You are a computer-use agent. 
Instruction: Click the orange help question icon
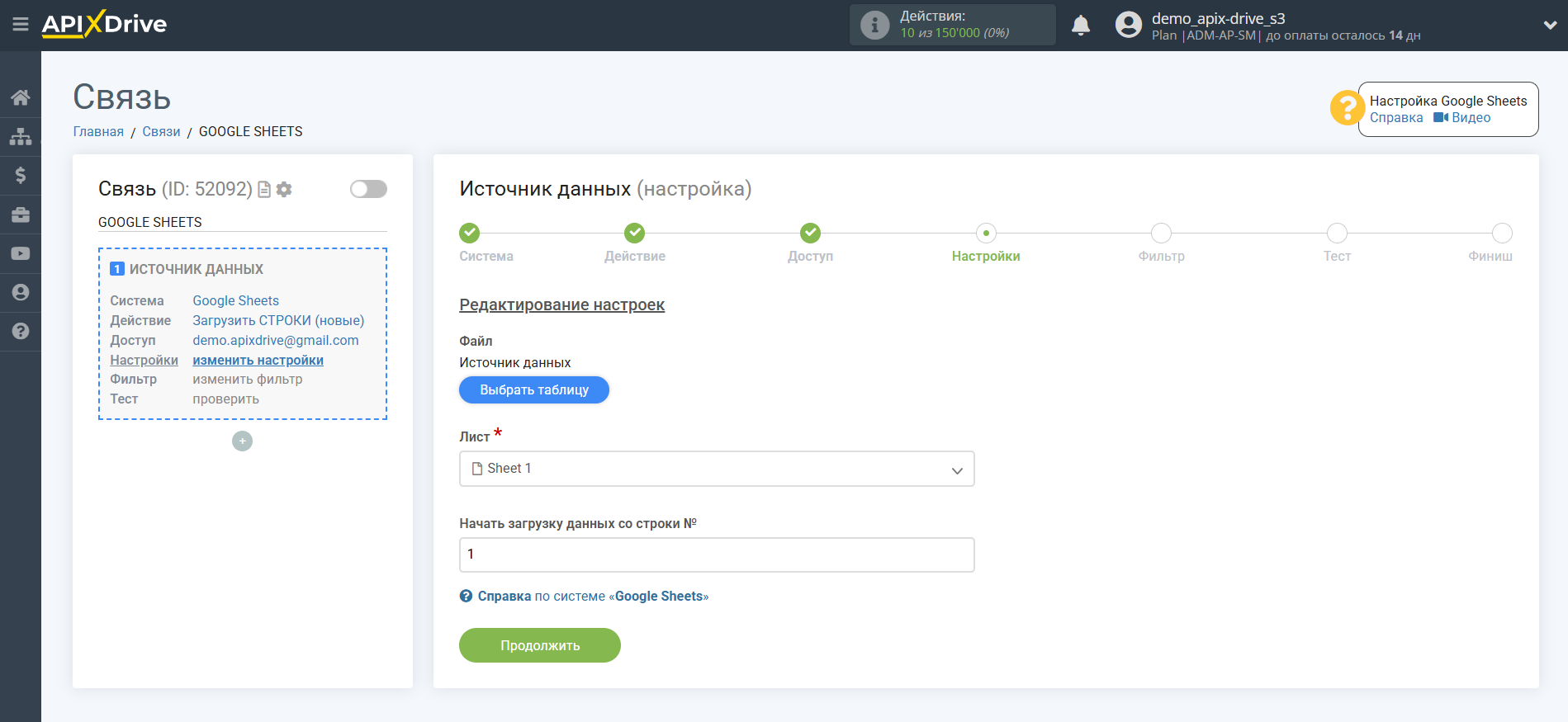[x=1347, y=108]
